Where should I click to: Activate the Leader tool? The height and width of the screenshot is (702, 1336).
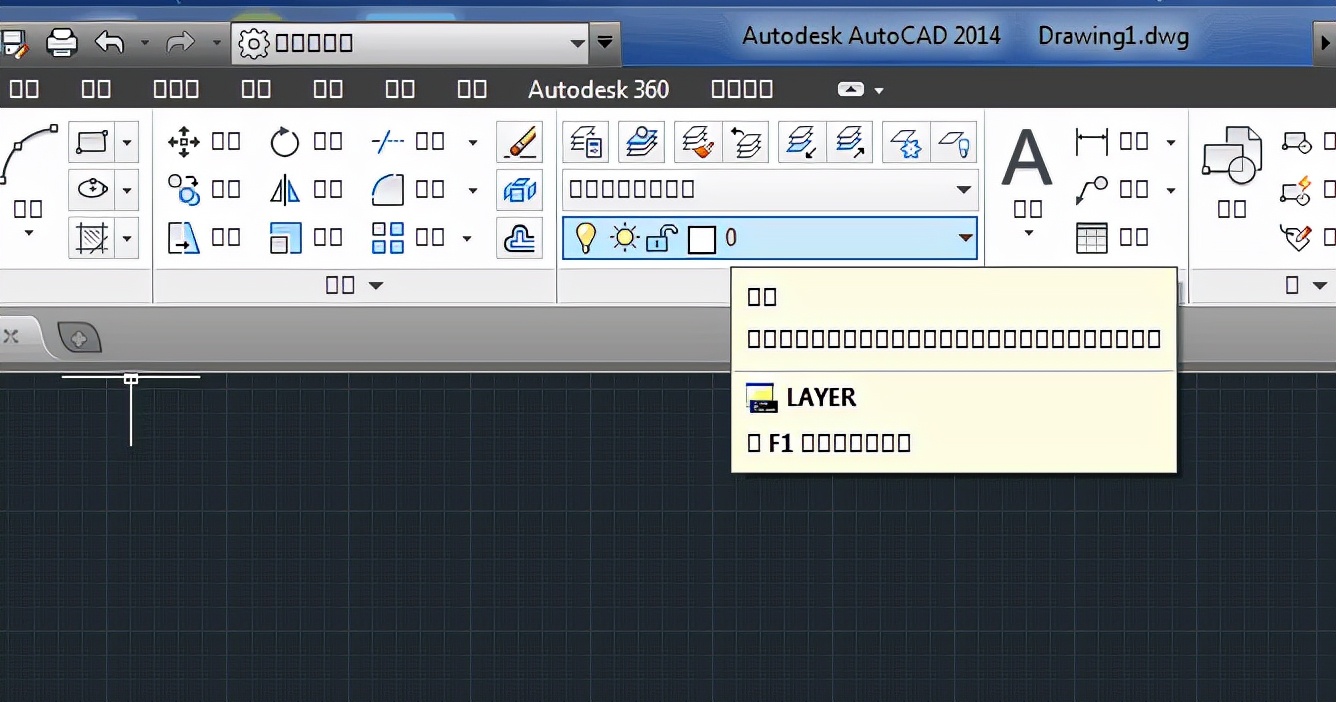tap(1112, 189)
